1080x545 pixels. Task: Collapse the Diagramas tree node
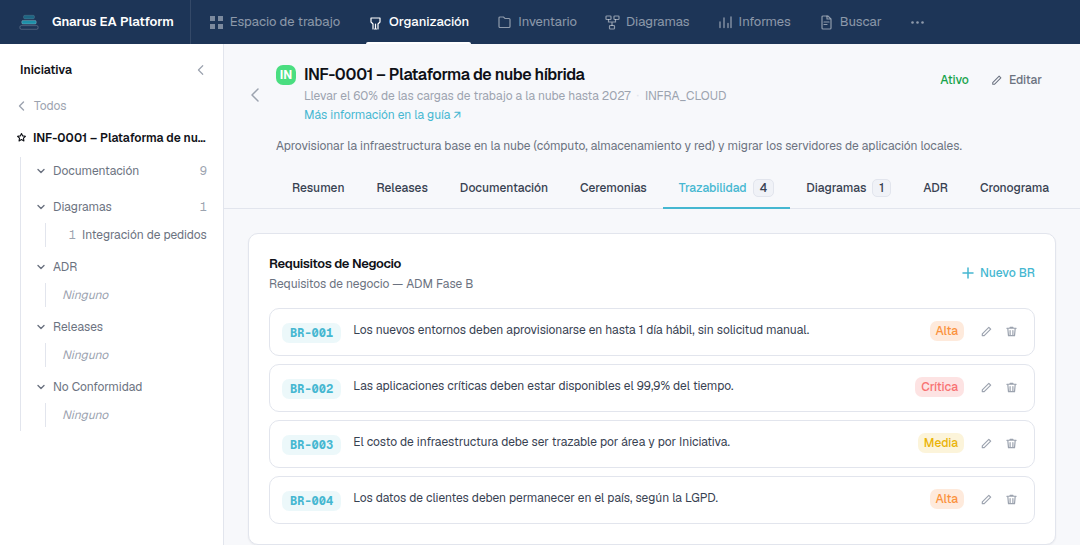41,207
